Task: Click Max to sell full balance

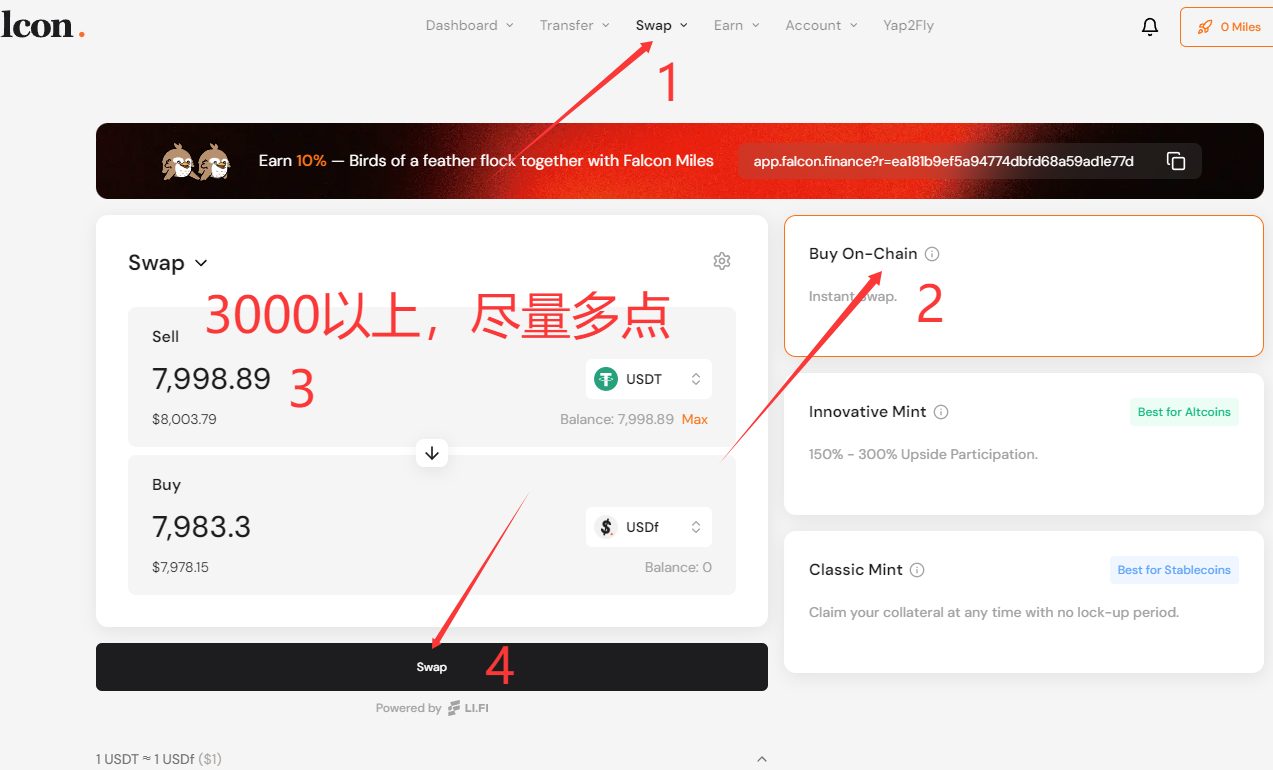Action: coord(695,420)
